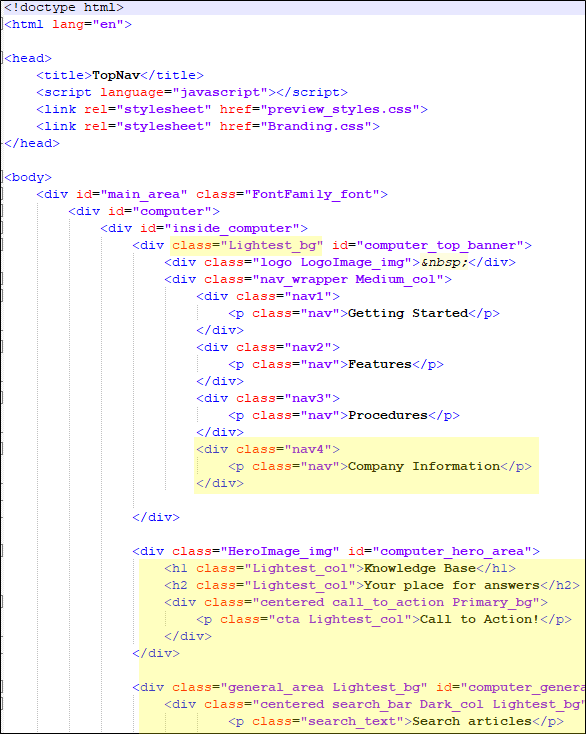Collapse the nav_wrapper div fold marker
Screen dimensions: 586x734
pyautogui.click(x=2, y=279)
